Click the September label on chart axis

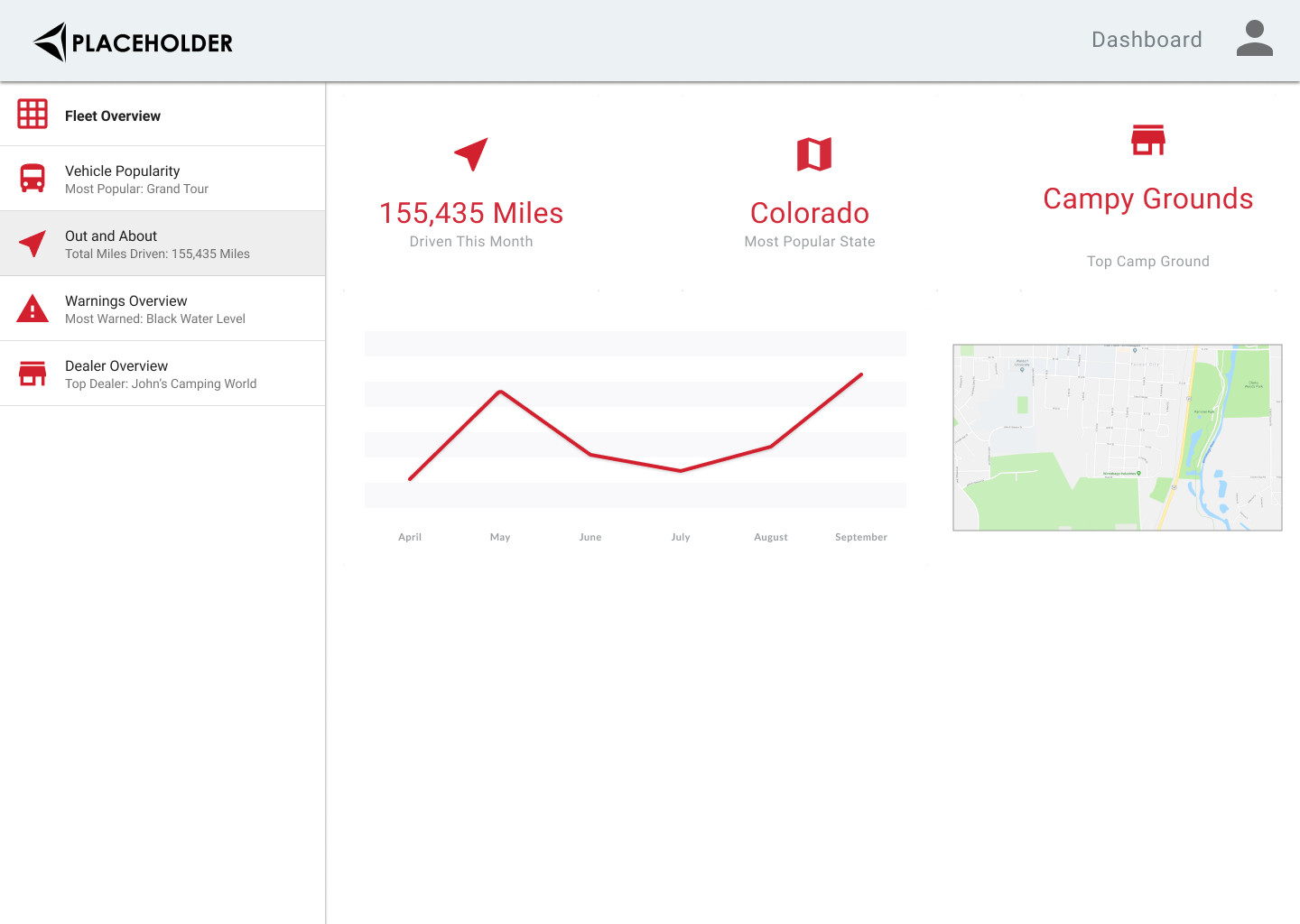[861, 537]
